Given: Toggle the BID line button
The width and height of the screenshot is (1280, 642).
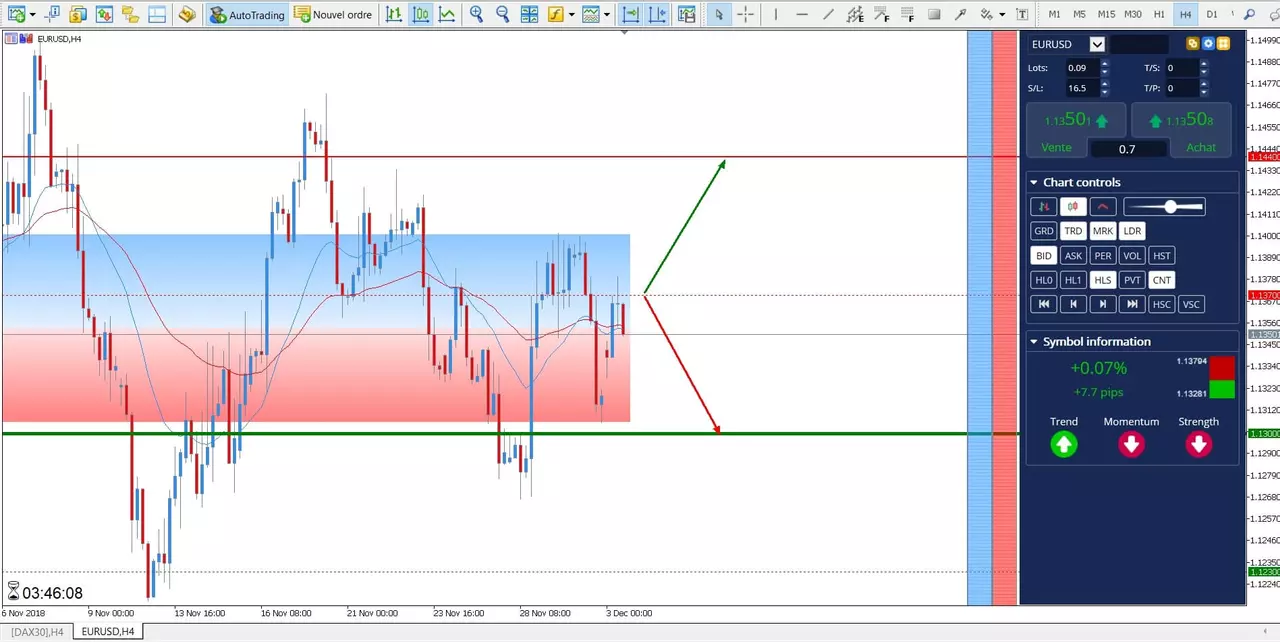Looking at the screenshot, I should [1043, 255].
